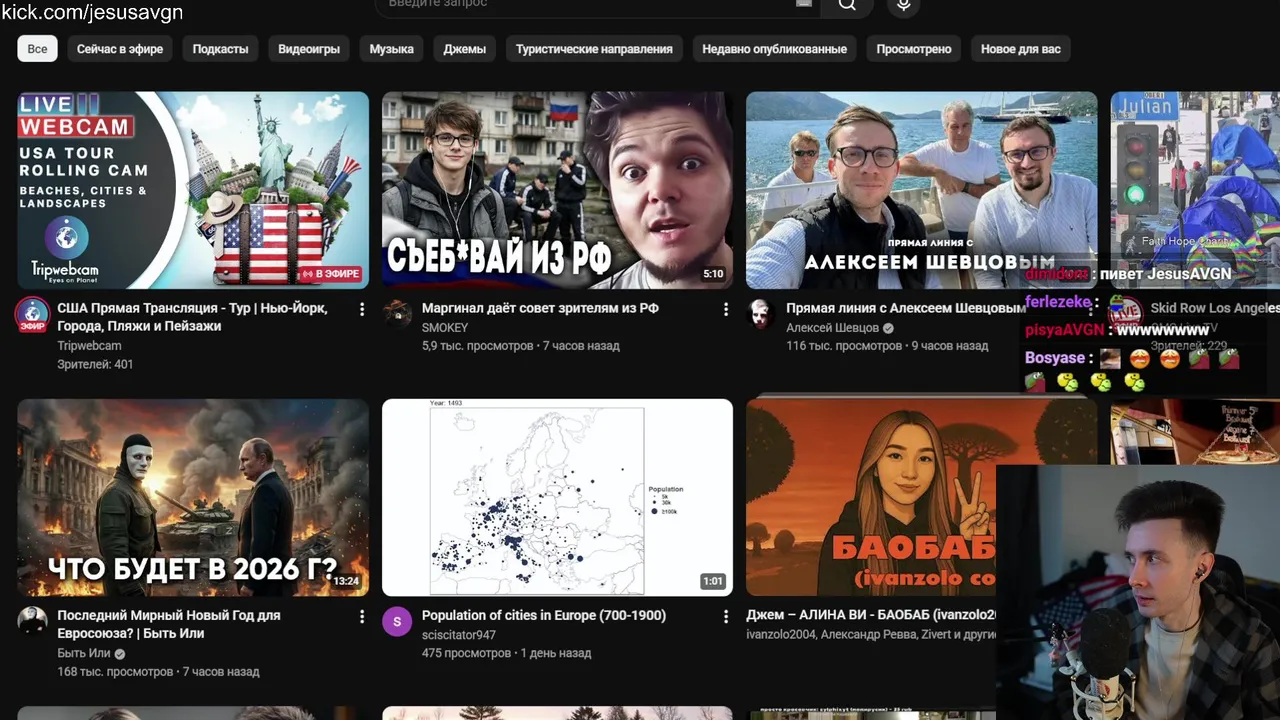Open Алексей Шевцов channel avatar

761,314
